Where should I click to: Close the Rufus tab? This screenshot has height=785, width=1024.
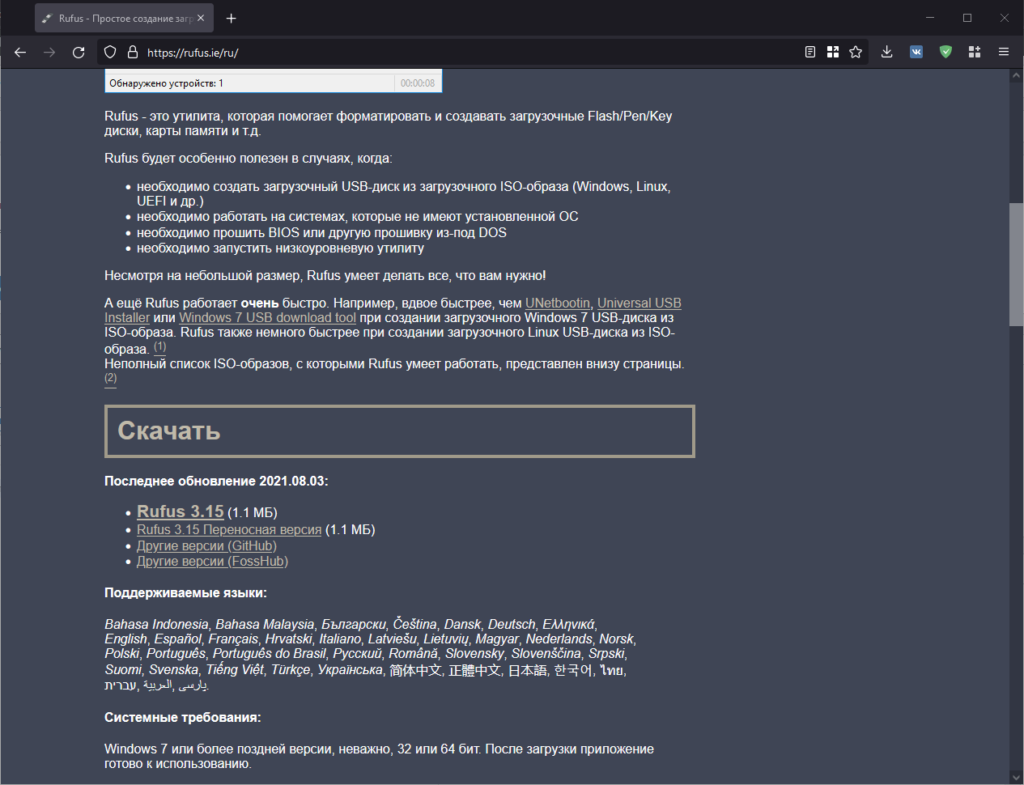coord(200,18)
